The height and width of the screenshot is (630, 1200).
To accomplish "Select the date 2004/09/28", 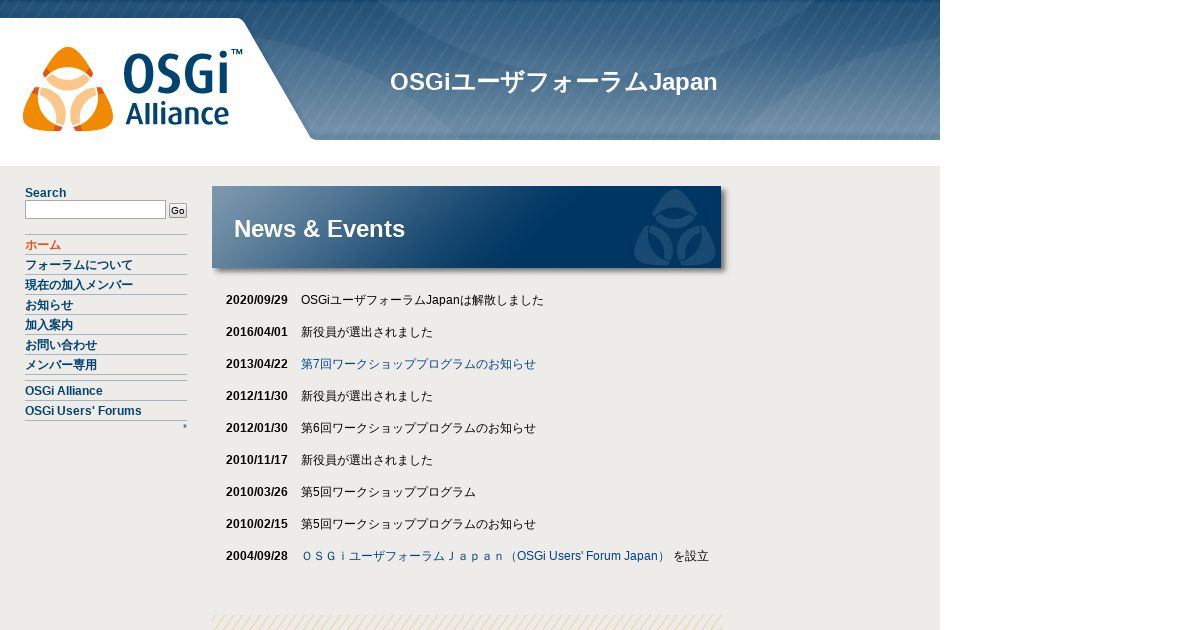I will [x=257, y=556].
